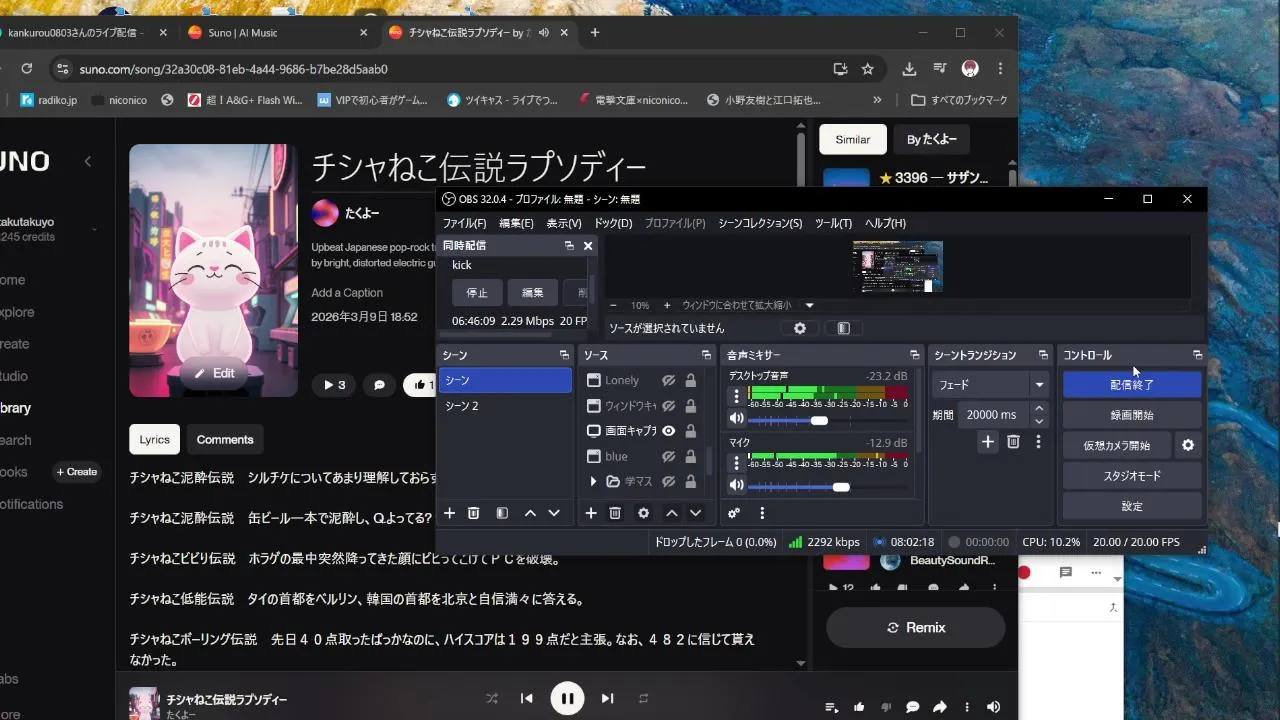The height and width of the screenshot is (720, 1280).
Task: Open transition properties three-dot menu
Action: 1038,441
